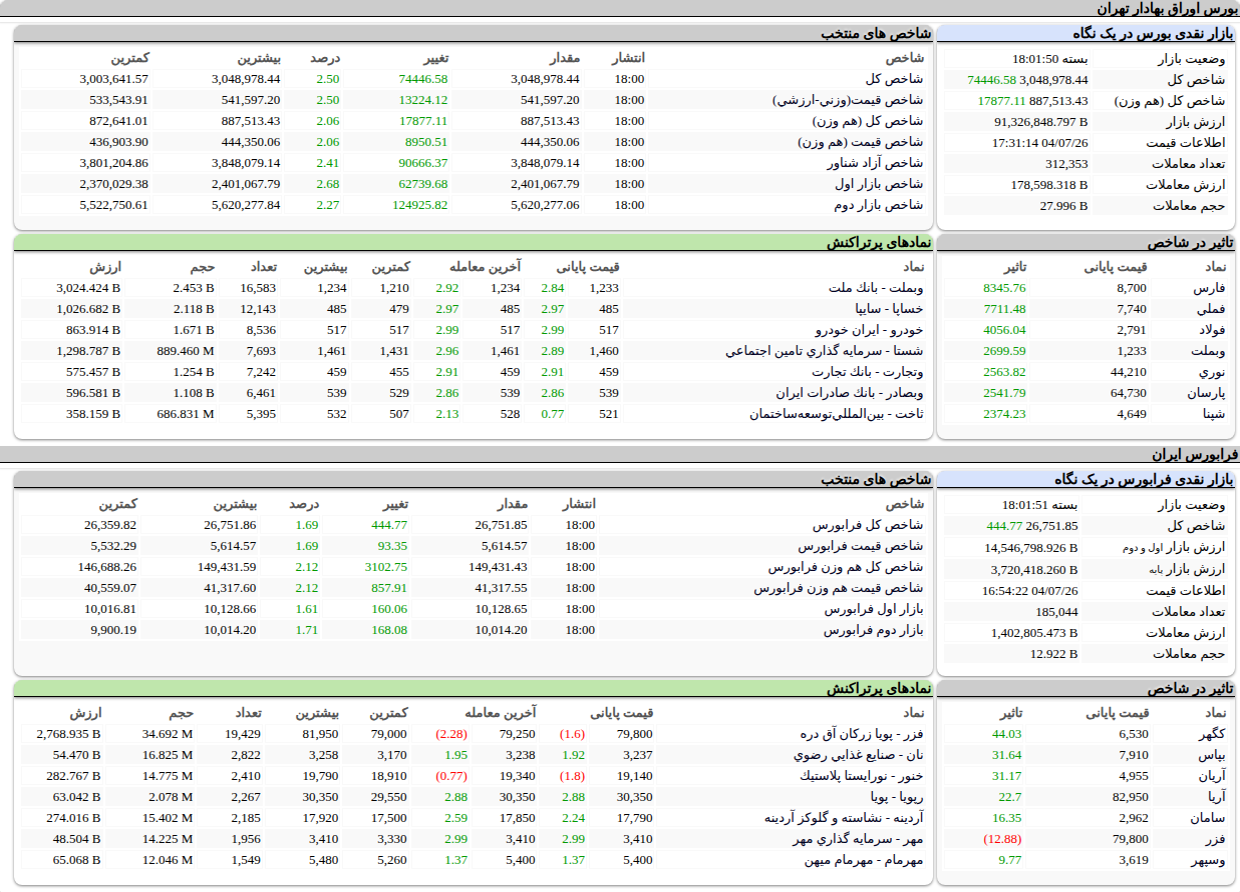This screenshot has height=892, width=1240.
Task: Click the حجم column header in Tehran most-traded table
Action: pyautogui.click(x=203, y=267)
